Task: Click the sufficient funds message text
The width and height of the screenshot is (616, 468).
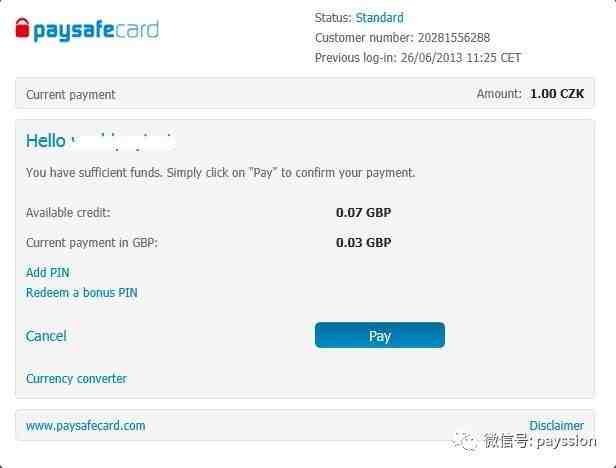Action: point(220,173)
